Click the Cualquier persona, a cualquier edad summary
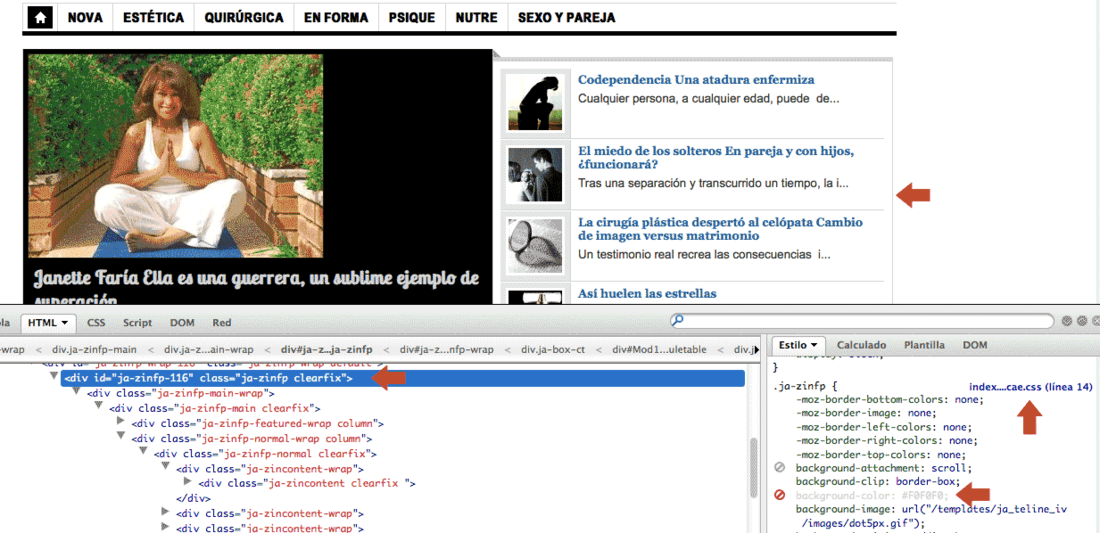This screenshot has width=1100, height=533. [x=709, y=99]
